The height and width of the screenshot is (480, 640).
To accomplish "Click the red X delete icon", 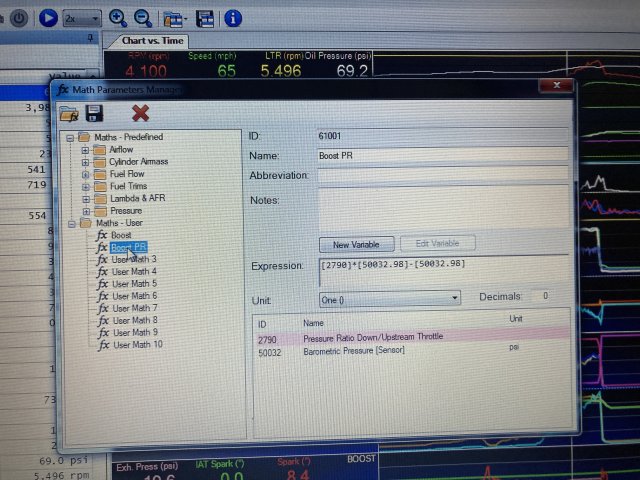I will pos(140,113).
